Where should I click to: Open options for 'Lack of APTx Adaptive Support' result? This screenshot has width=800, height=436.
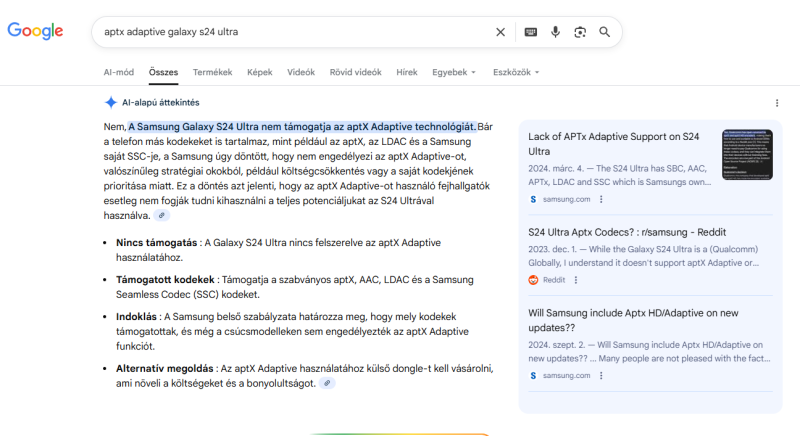click(601, 199)
